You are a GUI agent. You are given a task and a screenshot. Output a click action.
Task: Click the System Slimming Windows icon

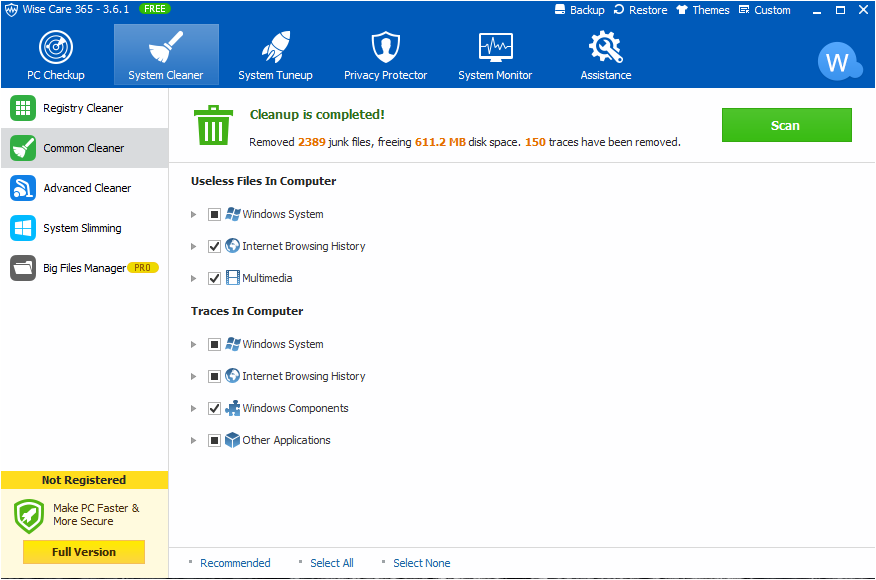coord(23,228)
